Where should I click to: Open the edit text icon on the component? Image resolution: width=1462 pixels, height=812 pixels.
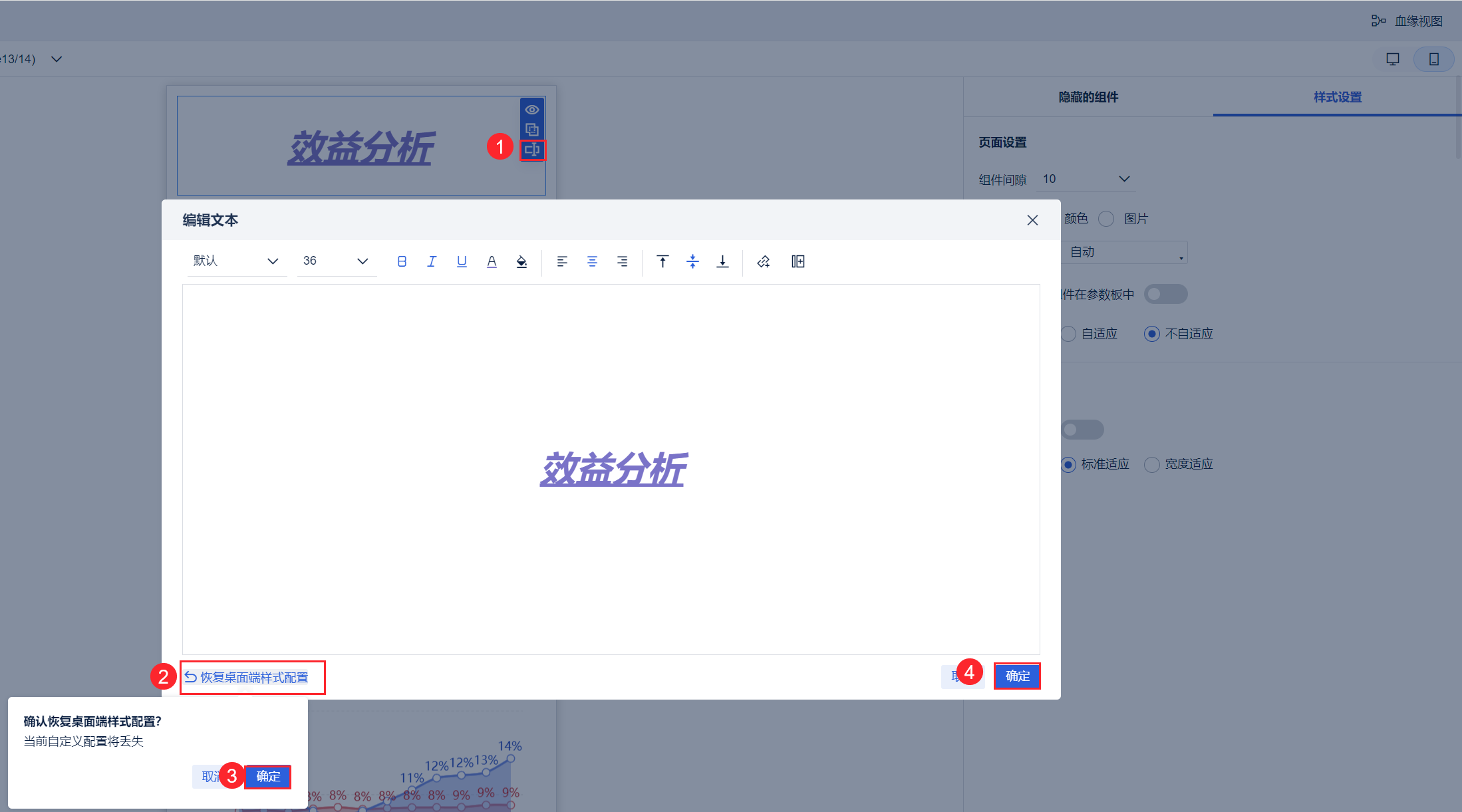pos(531,150)
